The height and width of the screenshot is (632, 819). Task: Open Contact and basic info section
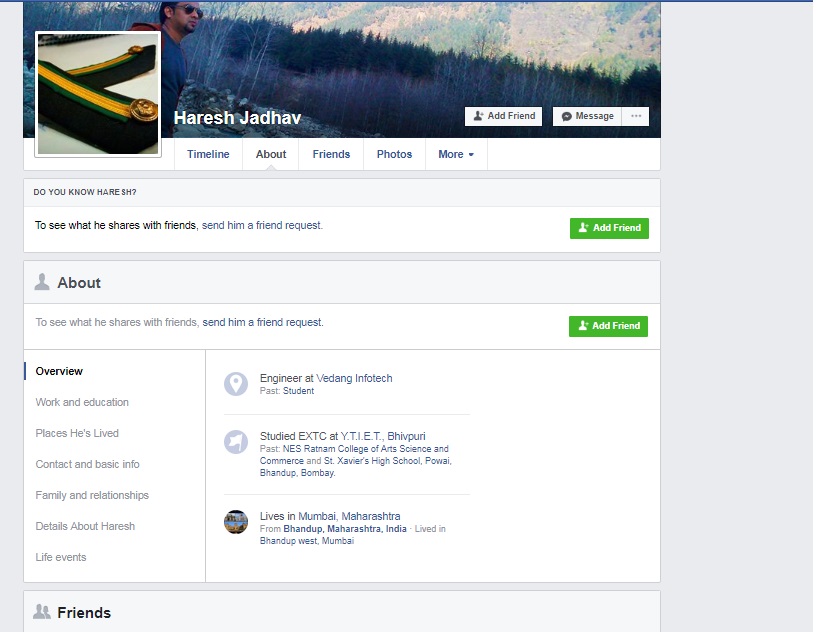[x=87, y=464]
